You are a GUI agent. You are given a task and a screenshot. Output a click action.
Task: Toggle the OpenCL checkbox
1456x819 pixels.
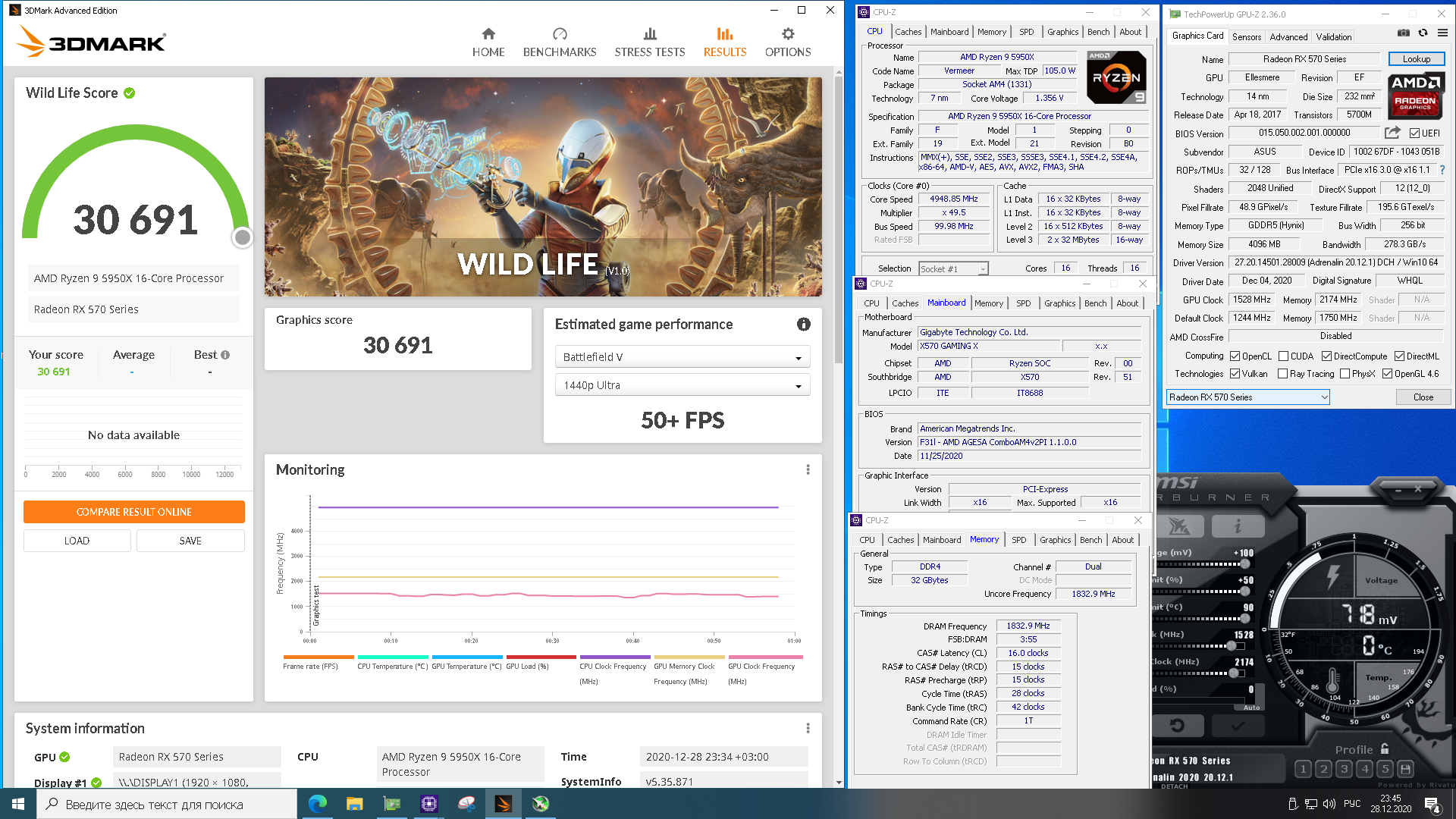[1235, 356]
